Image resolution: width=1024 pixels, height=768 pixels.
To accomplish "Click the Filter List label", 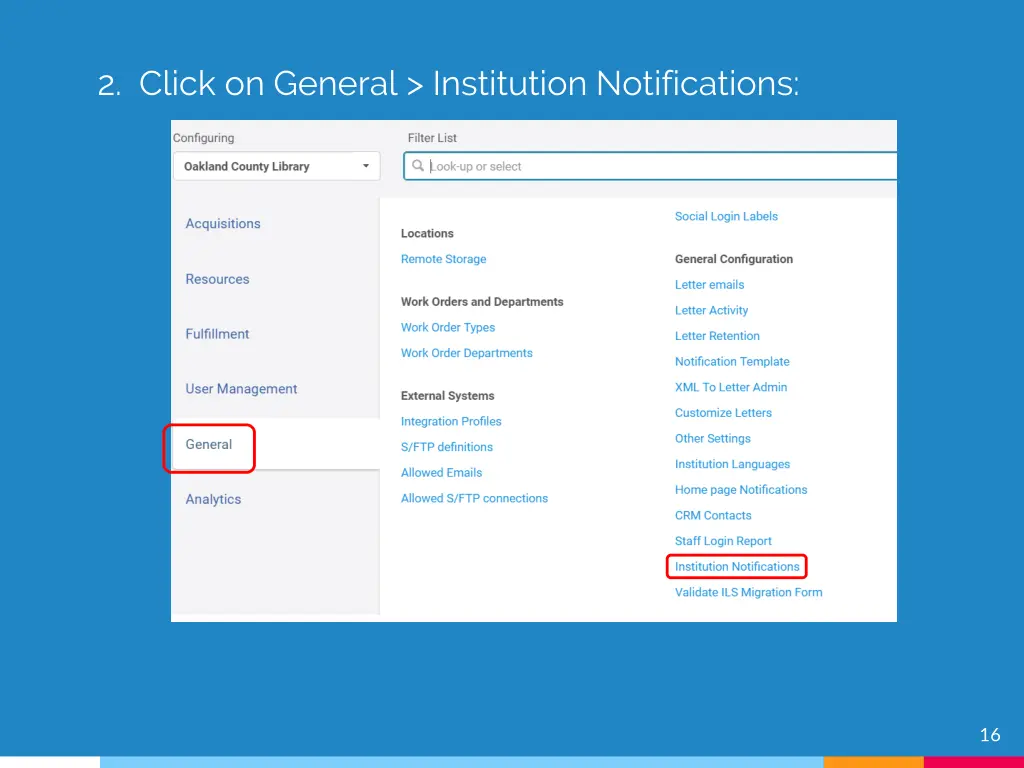I will pyautogui.click(x=432, y=138).
